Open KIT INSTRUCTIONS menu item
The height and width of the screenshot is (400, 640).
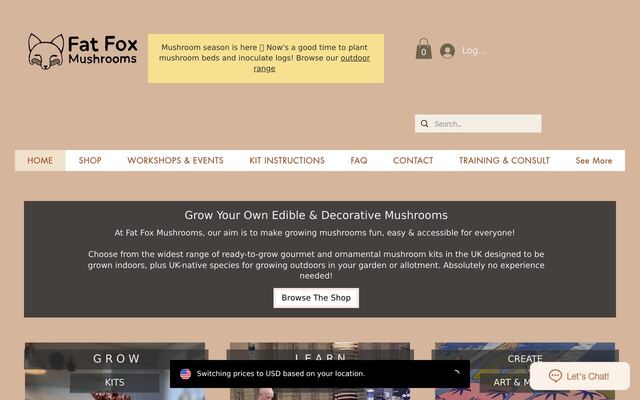coord(287,160)
